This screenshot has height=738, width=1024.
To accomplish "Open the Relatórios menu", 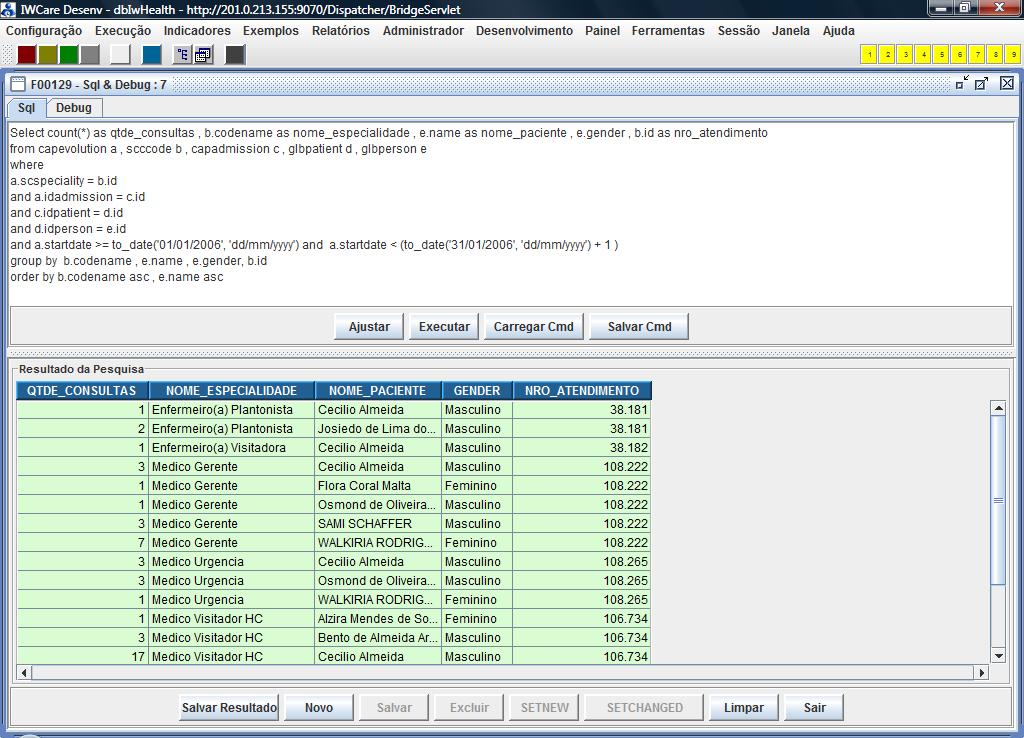I will tap(341, 31).
